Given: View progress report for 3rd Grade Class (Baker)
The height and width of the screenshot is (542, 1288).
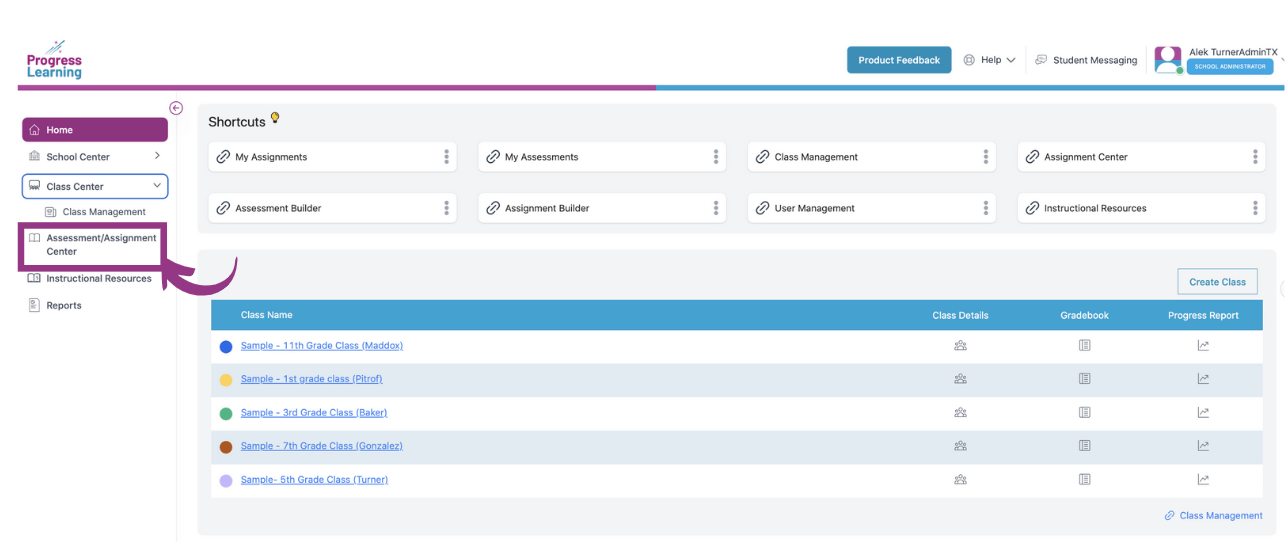Looking at the screenshot, I should click(1203, 413).
